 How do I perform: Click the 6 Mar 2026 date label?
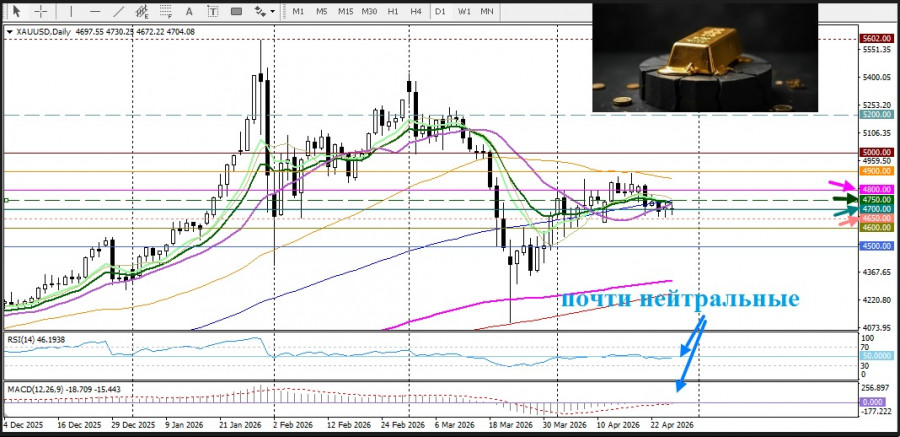click(x=455, y=426)
